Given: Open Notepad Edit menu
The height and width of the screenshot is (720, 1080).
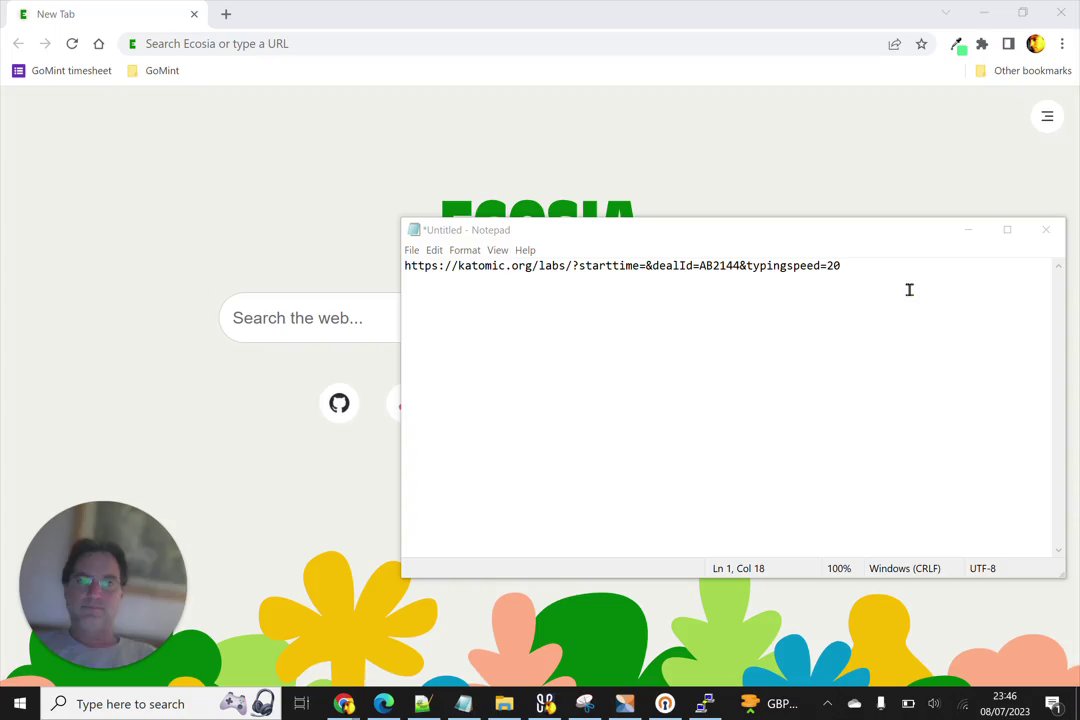Looking at the screenshot, I should tap(434, 250).
